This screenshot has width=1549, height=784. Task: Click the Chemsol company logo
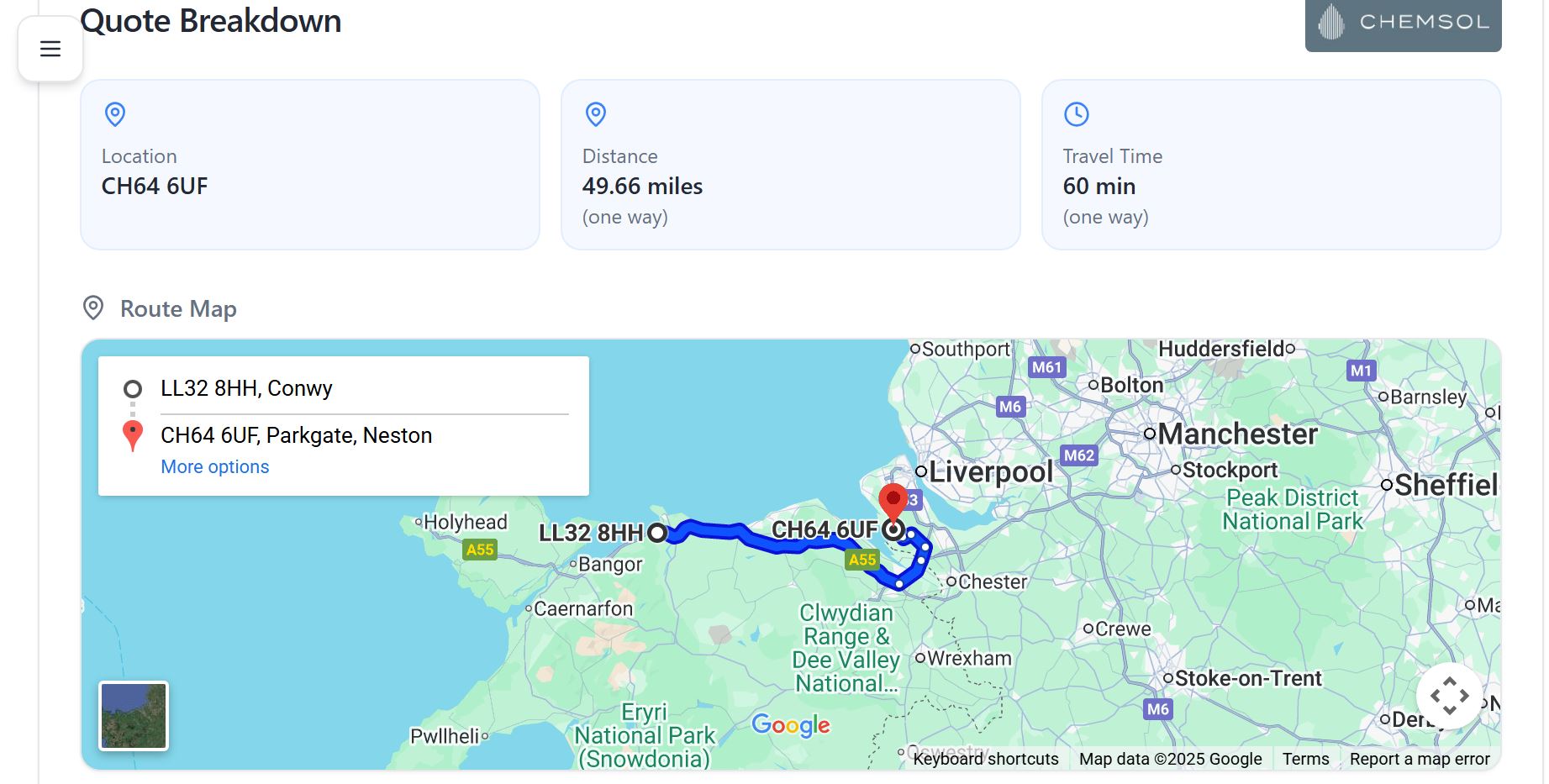point(1402,24)
